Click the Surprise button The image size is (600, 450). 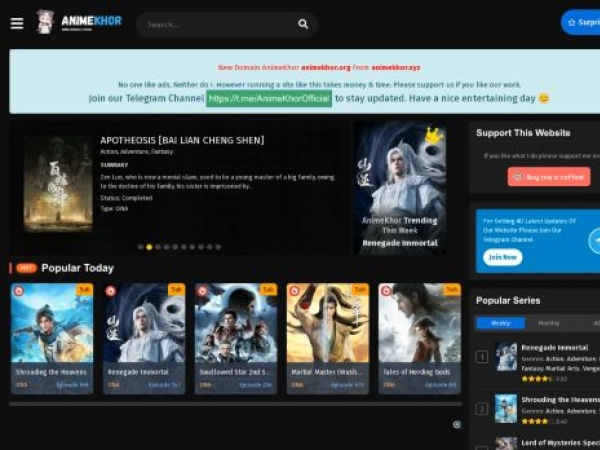tap(580, 23)
